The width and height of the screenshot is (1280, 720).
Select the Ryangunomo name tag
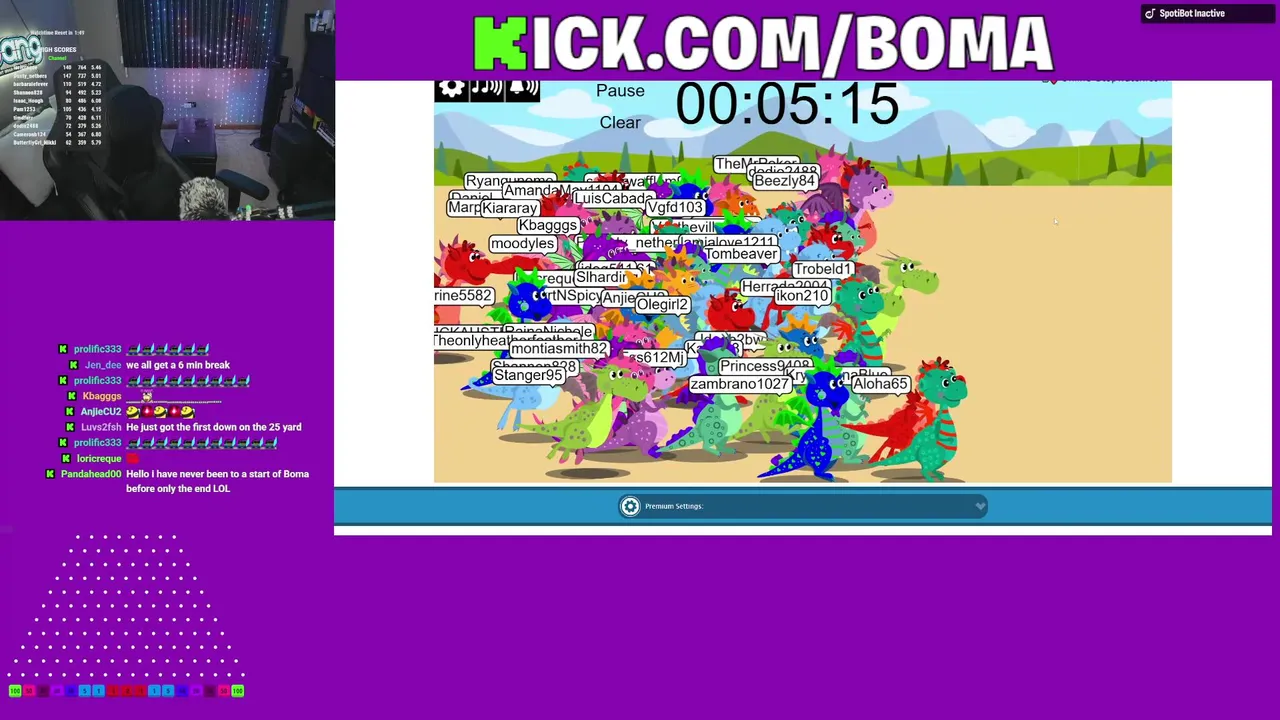tap(510, 181)
